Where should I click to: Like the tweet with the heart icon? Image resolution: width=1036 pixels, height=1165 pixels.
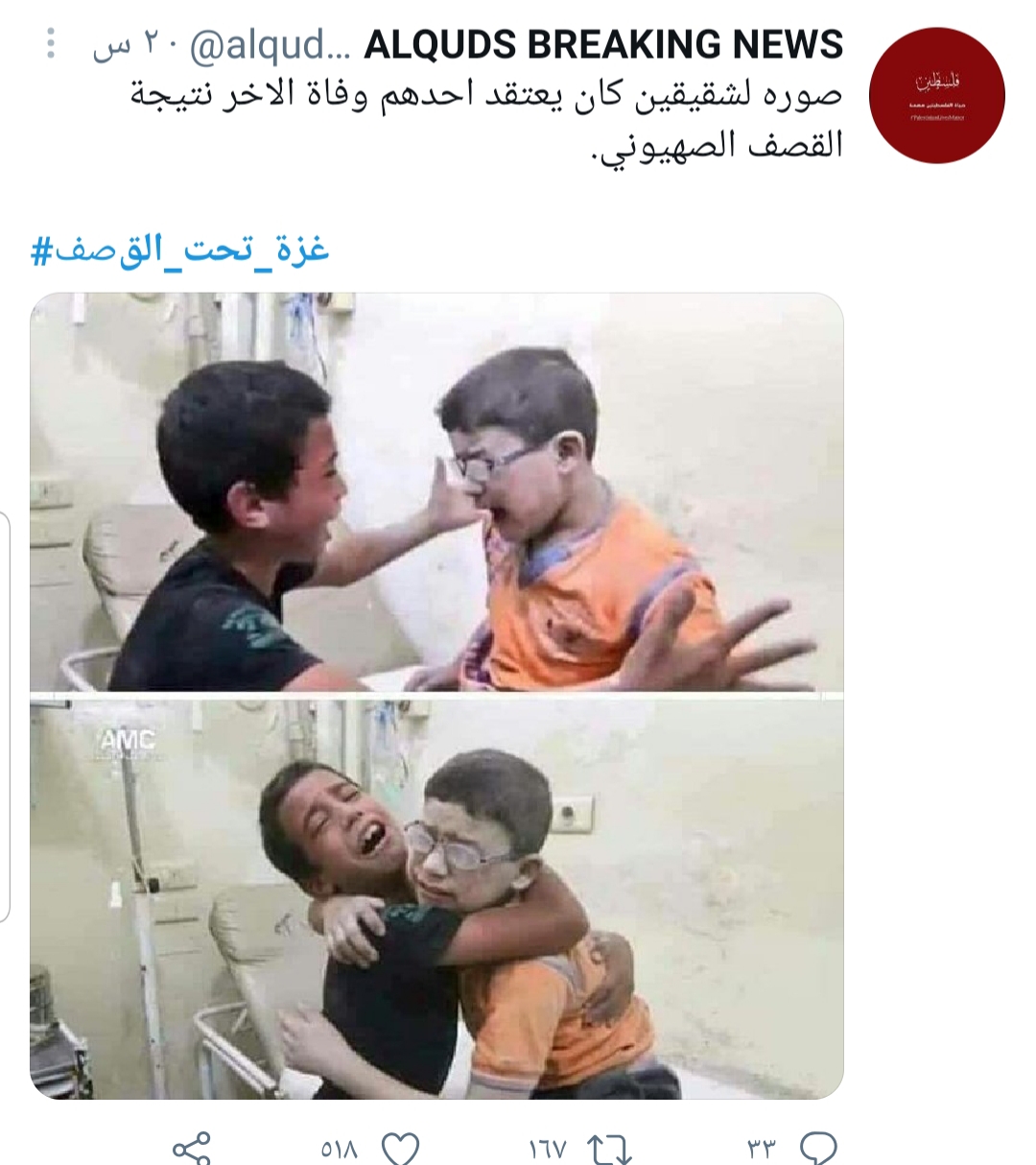pos(400,1148)
